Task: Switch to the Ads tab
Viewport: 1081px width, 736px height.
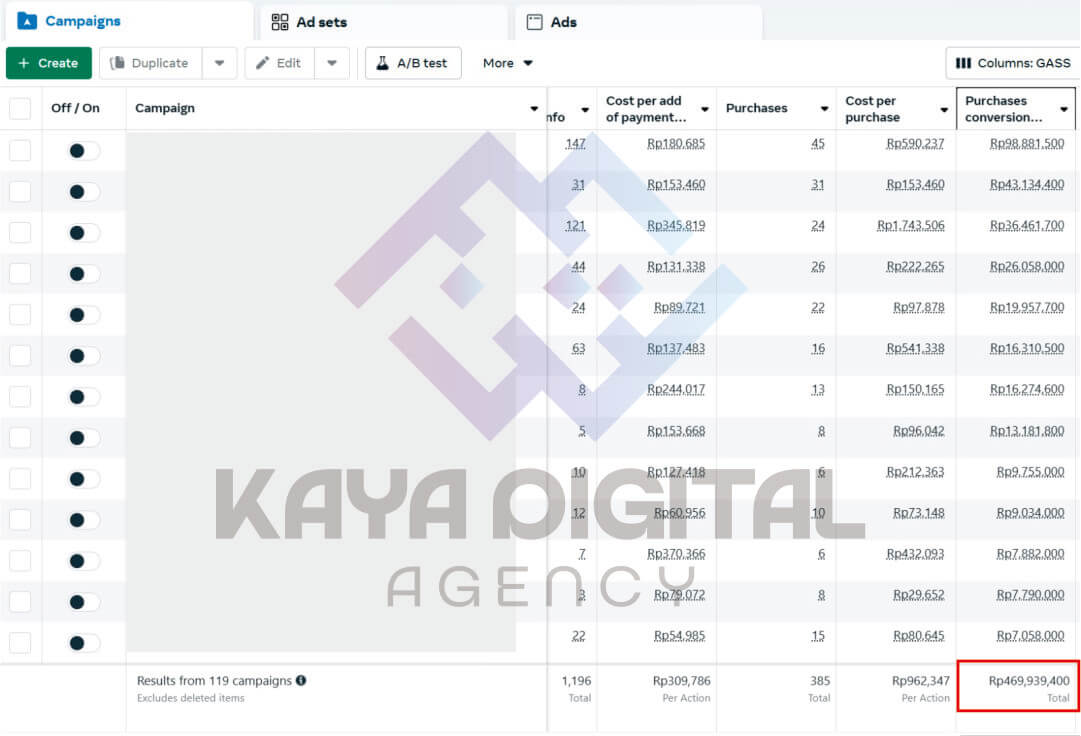Action: tap(563, 22)
